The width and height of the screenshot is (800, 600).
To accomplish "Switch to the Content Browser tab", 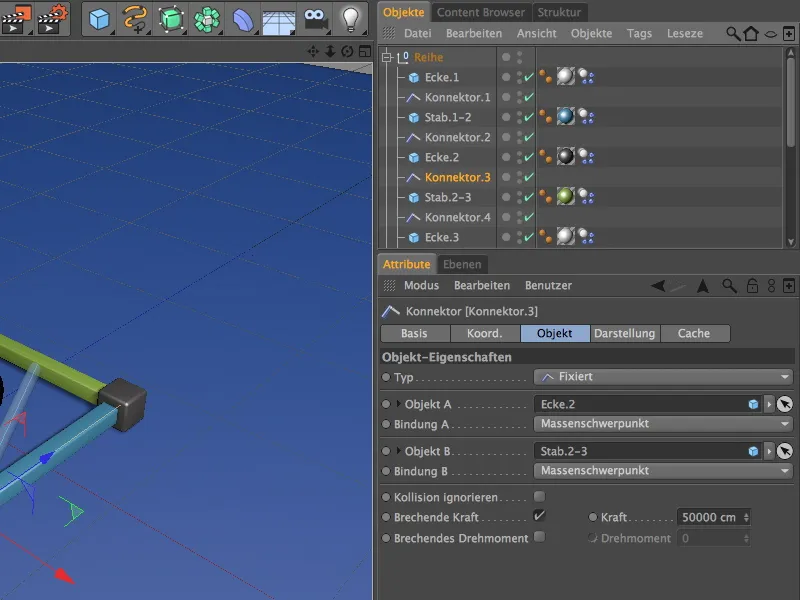I will [481, 12].
